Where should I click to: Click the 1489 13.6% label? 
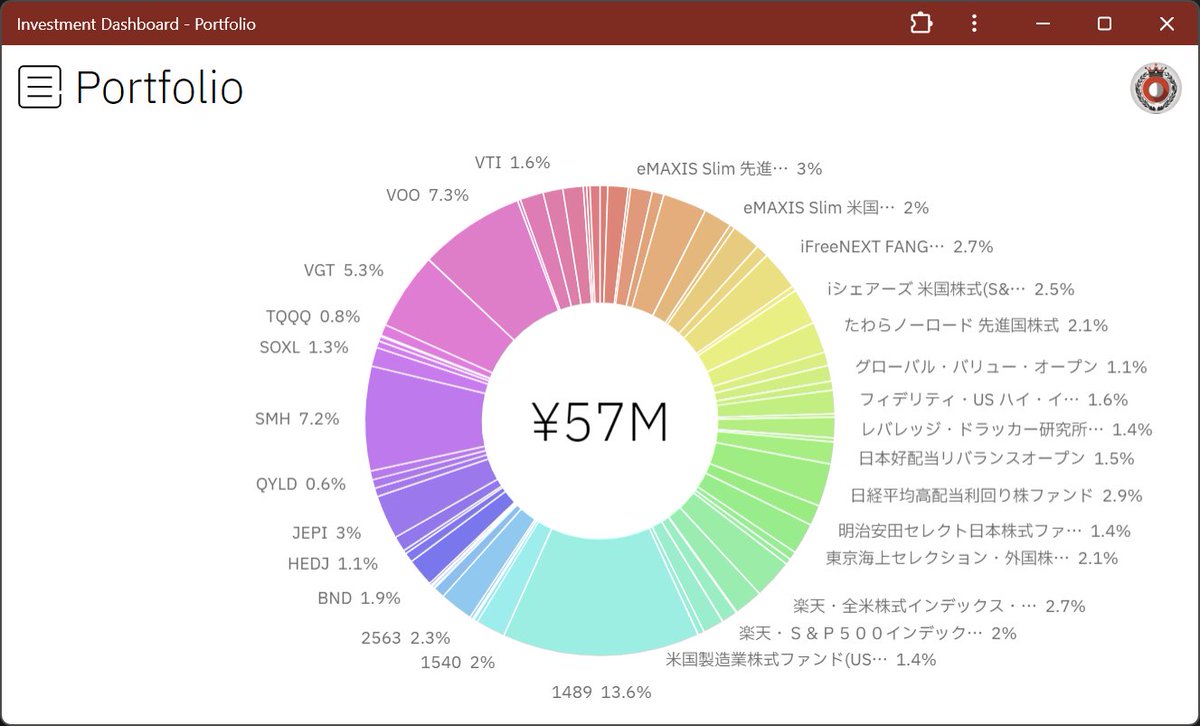[x=601, y=692]
